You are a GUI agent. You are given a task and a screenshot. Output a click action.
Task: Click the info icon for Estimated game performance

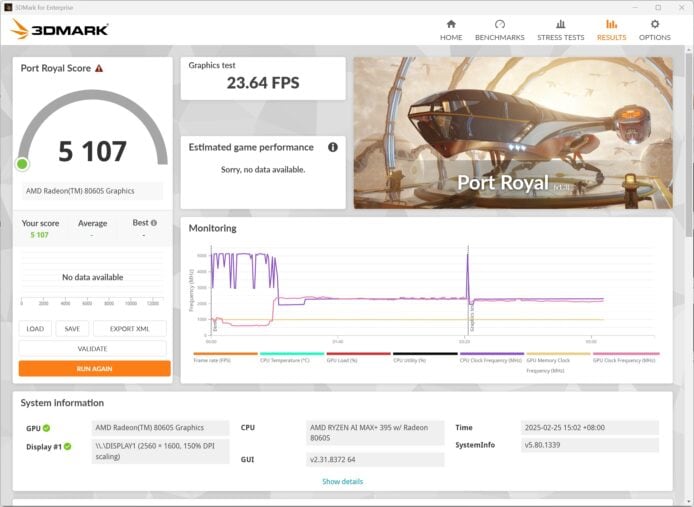[333, 147]
